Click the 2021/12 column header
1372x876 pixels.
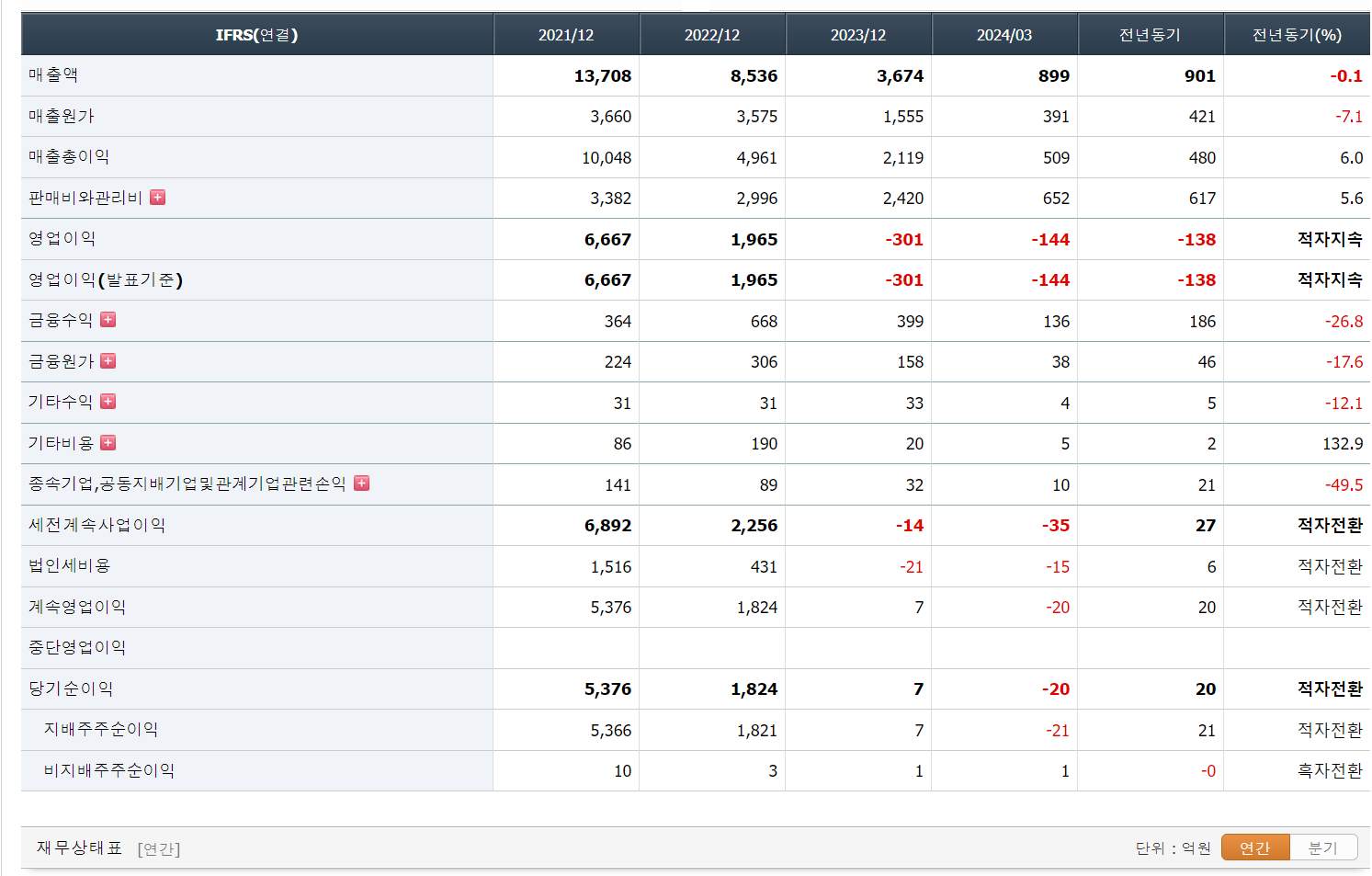566,35
